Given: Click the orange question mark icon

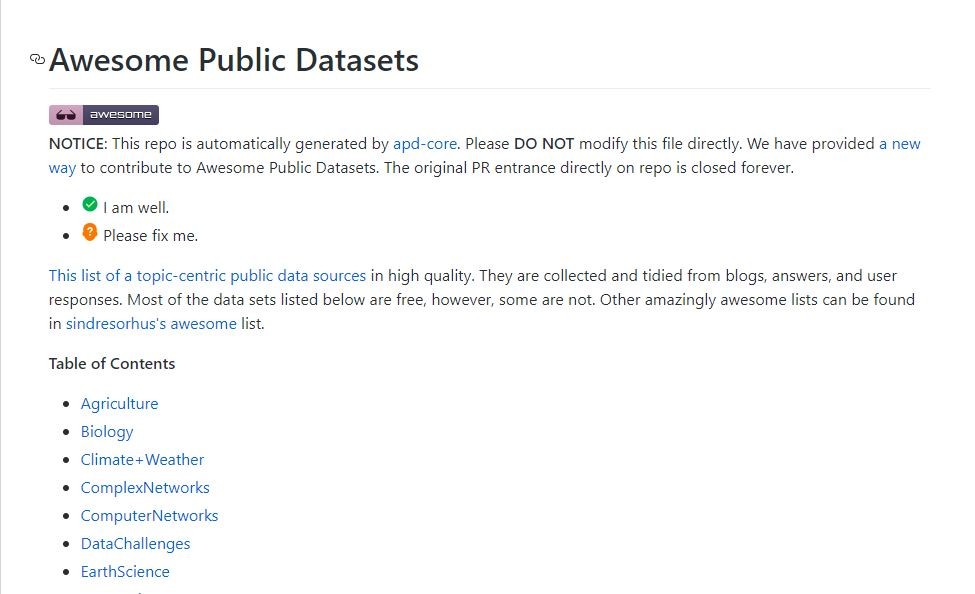Looking at the screenshot, I should pyautogui.click(x=90, y=233).
